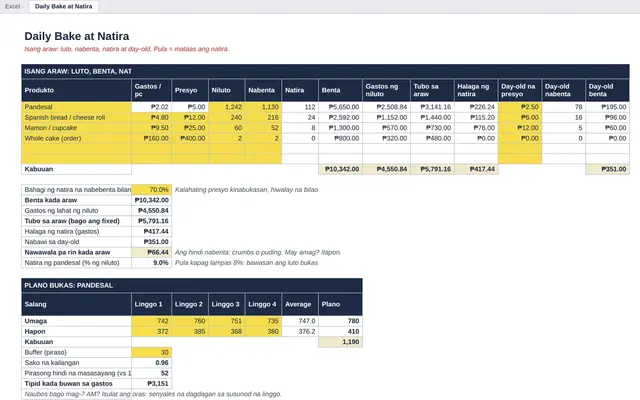Image resolution: width=640 pixels, height=400 pixels.
Task: Select the Daily Bake at Natira title
Action: pos(77,36)
